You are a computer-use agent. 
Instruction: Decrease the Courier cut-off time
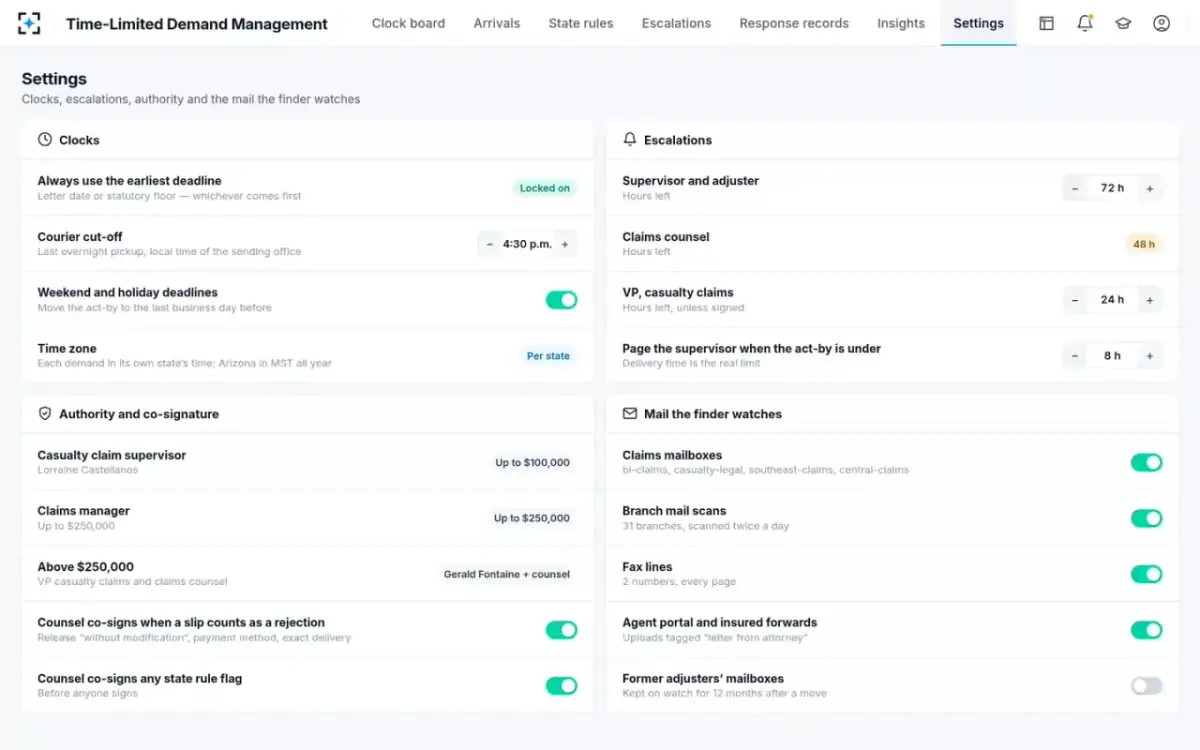pos(490,244)
